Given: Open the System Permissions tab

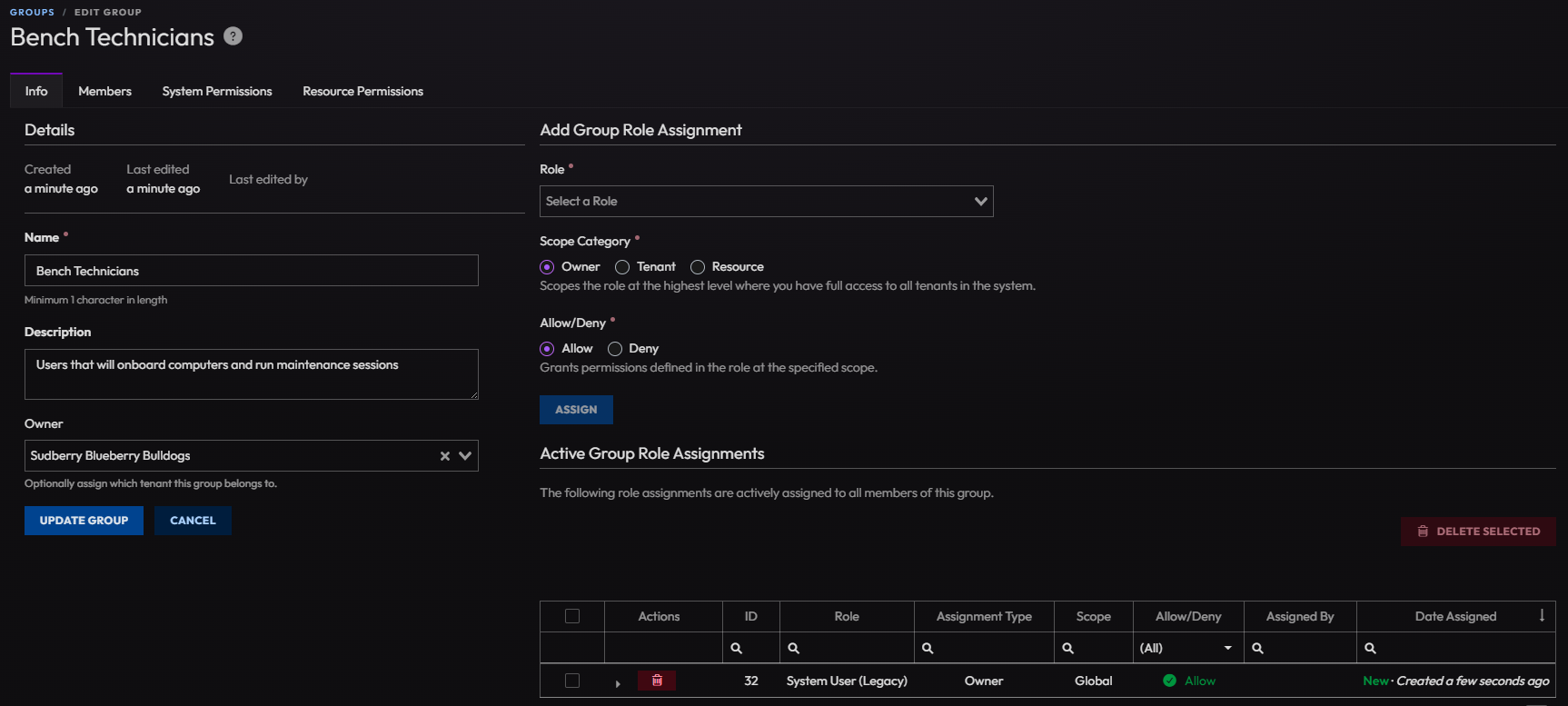Looking at the screenshot, I should point(217,91).
